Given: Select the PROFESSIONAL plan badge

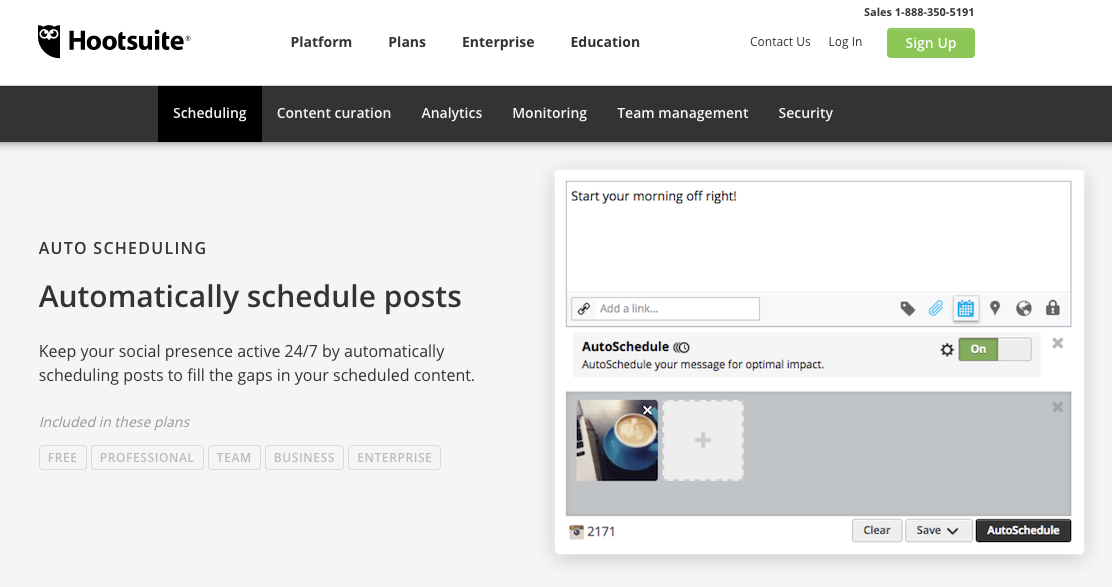Looking at the screenshot, I should [x=147, y=457].
